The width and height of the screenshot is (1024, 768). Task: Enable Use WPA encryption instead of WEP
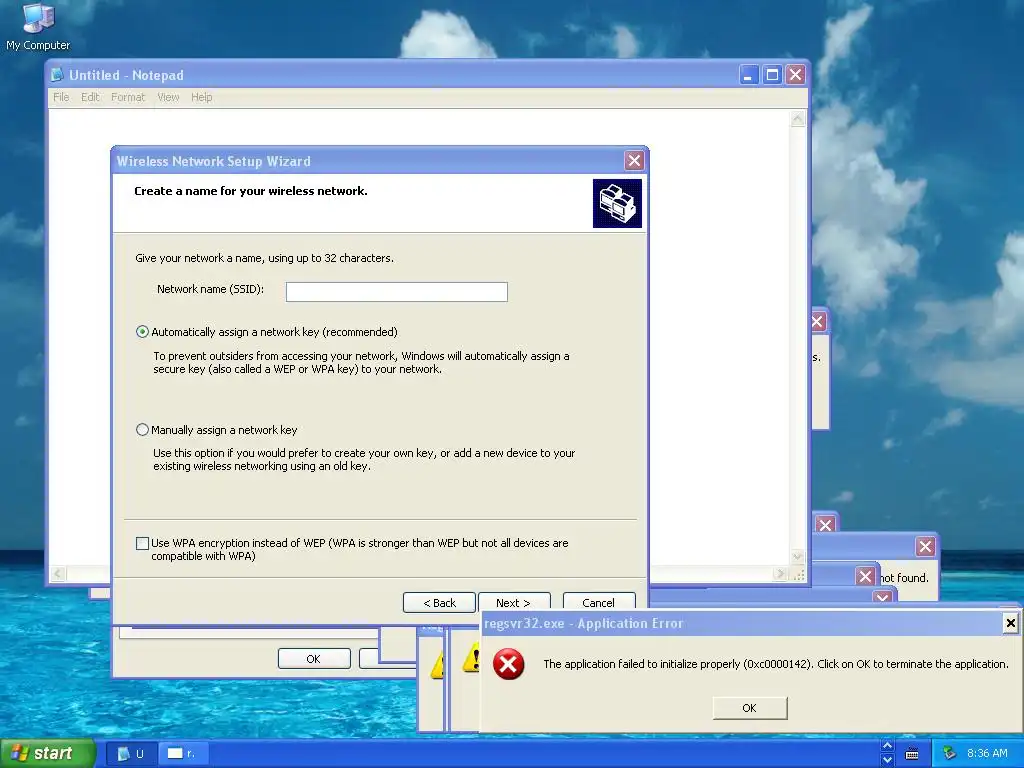coord(142,543)
